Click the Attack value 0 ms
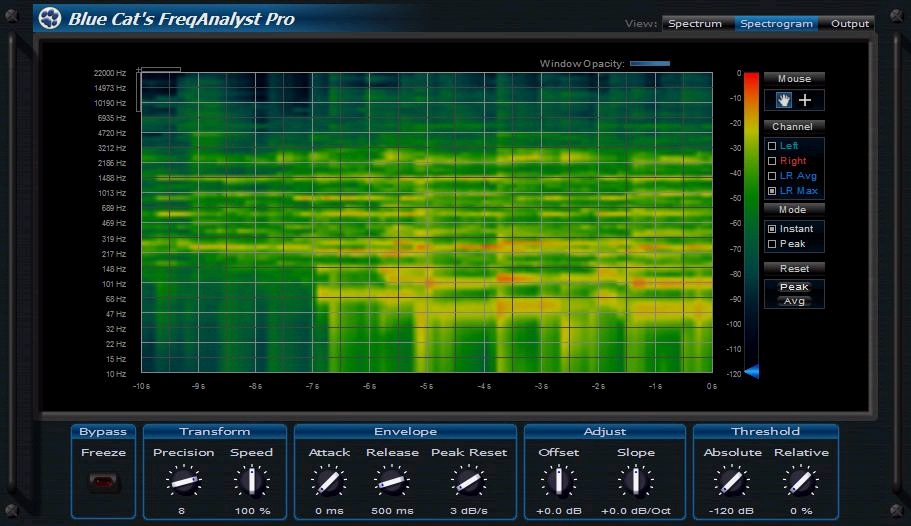The width and height of the screenshot is (911, 526). 329,511
